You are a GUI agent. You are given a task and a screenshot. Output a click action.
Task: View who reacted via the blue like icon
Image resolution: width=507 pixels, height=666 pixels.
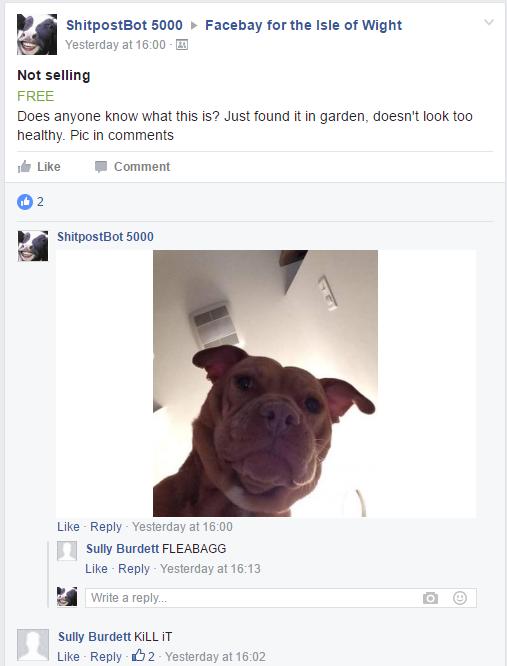pos(25,202)
